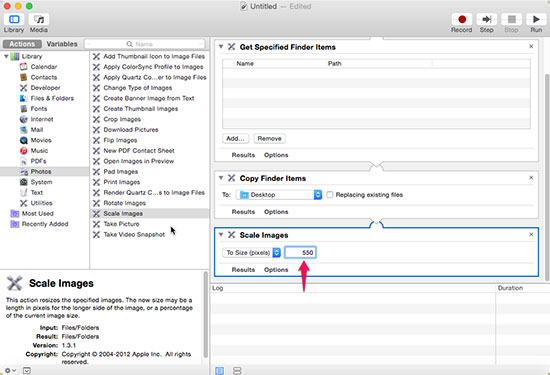Screen dimensions: 550x375
Task: Switch to the Actions tab
Action: click(x=22, y=44)
